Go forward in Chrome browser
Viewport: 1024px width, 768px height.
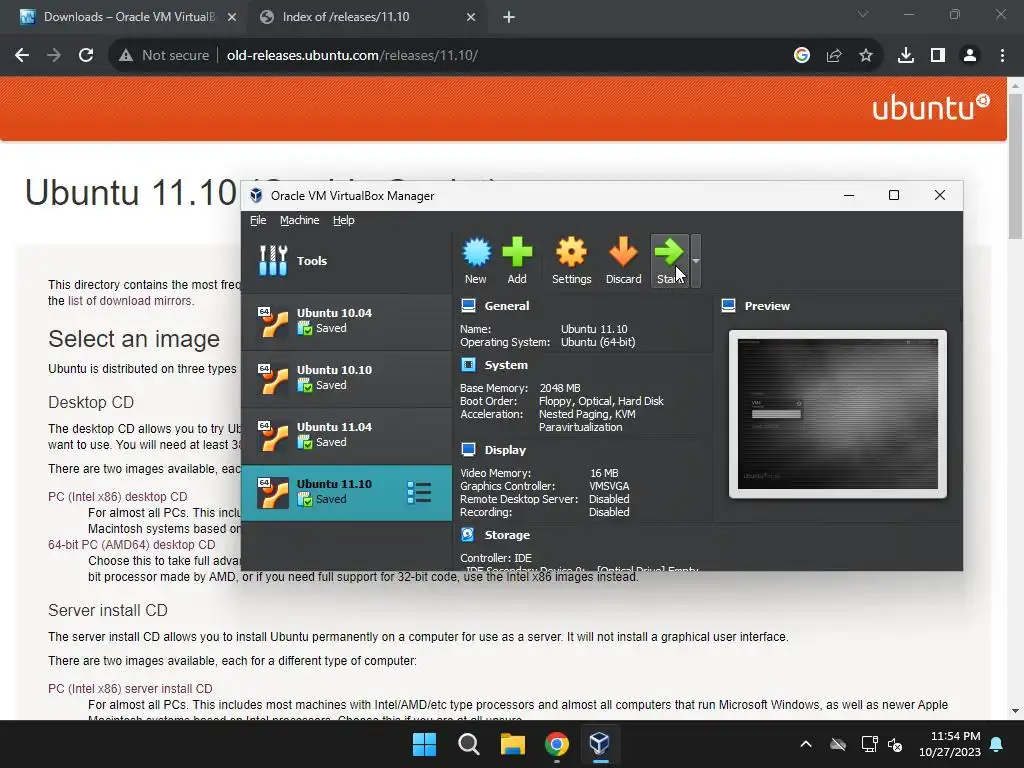(x=54, y=56)
